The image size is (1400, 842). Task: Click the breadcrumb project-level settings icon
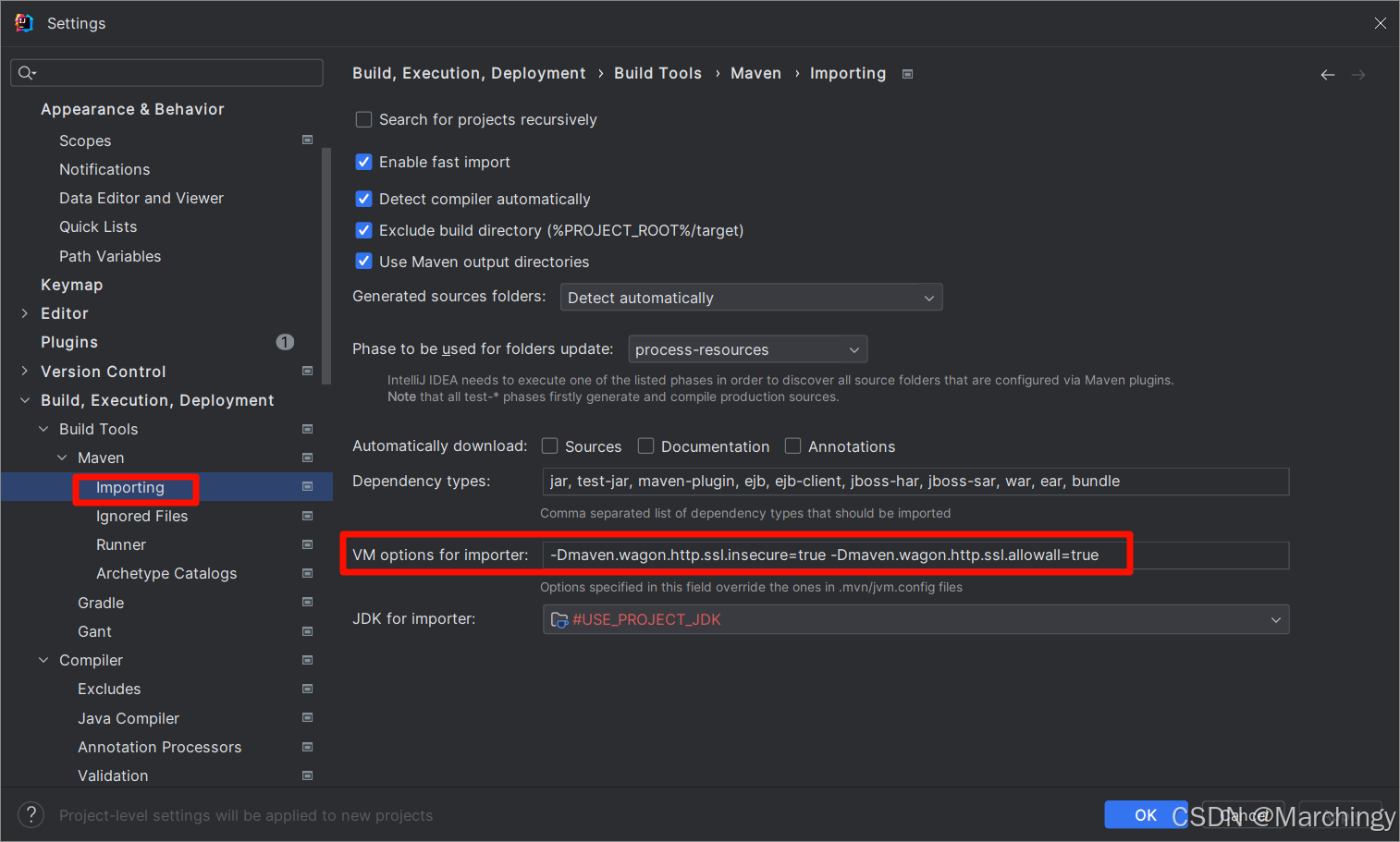tap(907, 74)
